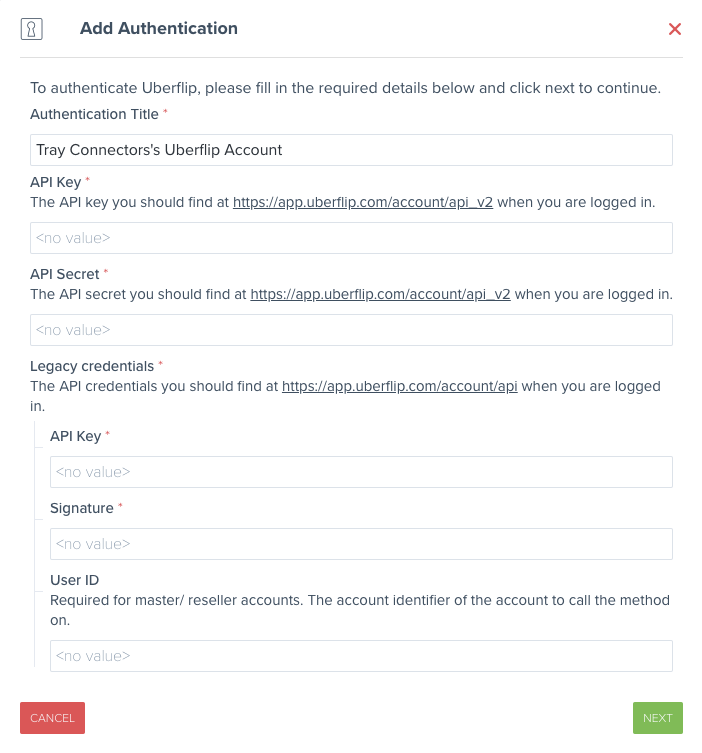The height and width of the screenshot is (753, 702).
Task: Click the Add Authentication heading text
Action: click(159, 28)
